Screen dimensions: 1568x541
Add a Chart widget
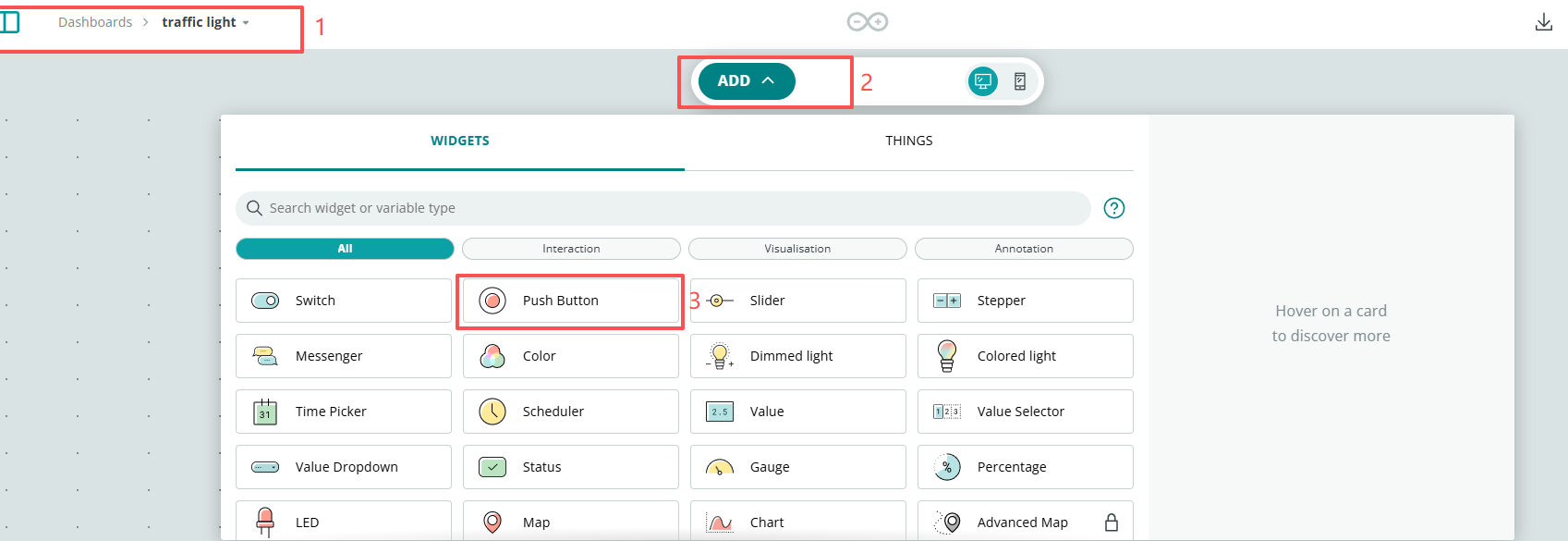(x=798, y=521)
